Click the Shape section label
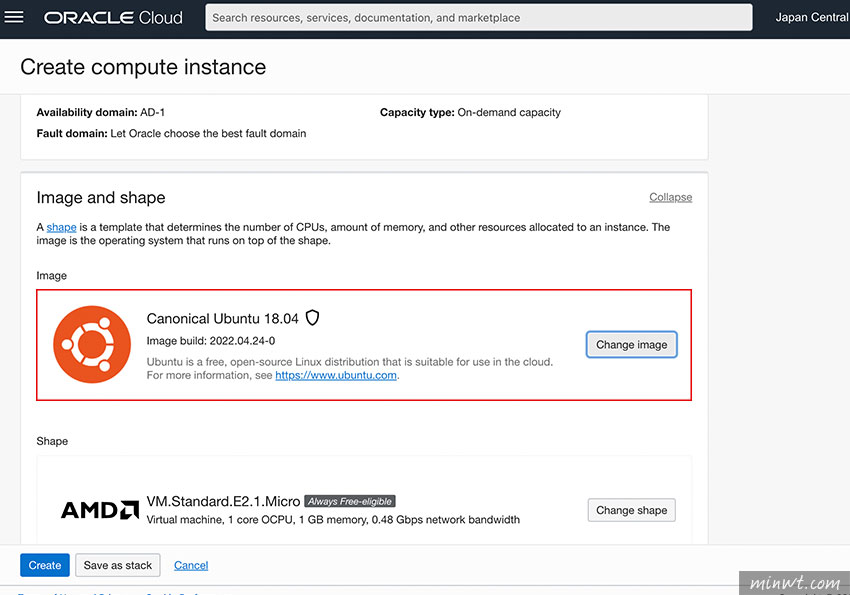This screenshot has width=850, height=595. coord(52,441)
